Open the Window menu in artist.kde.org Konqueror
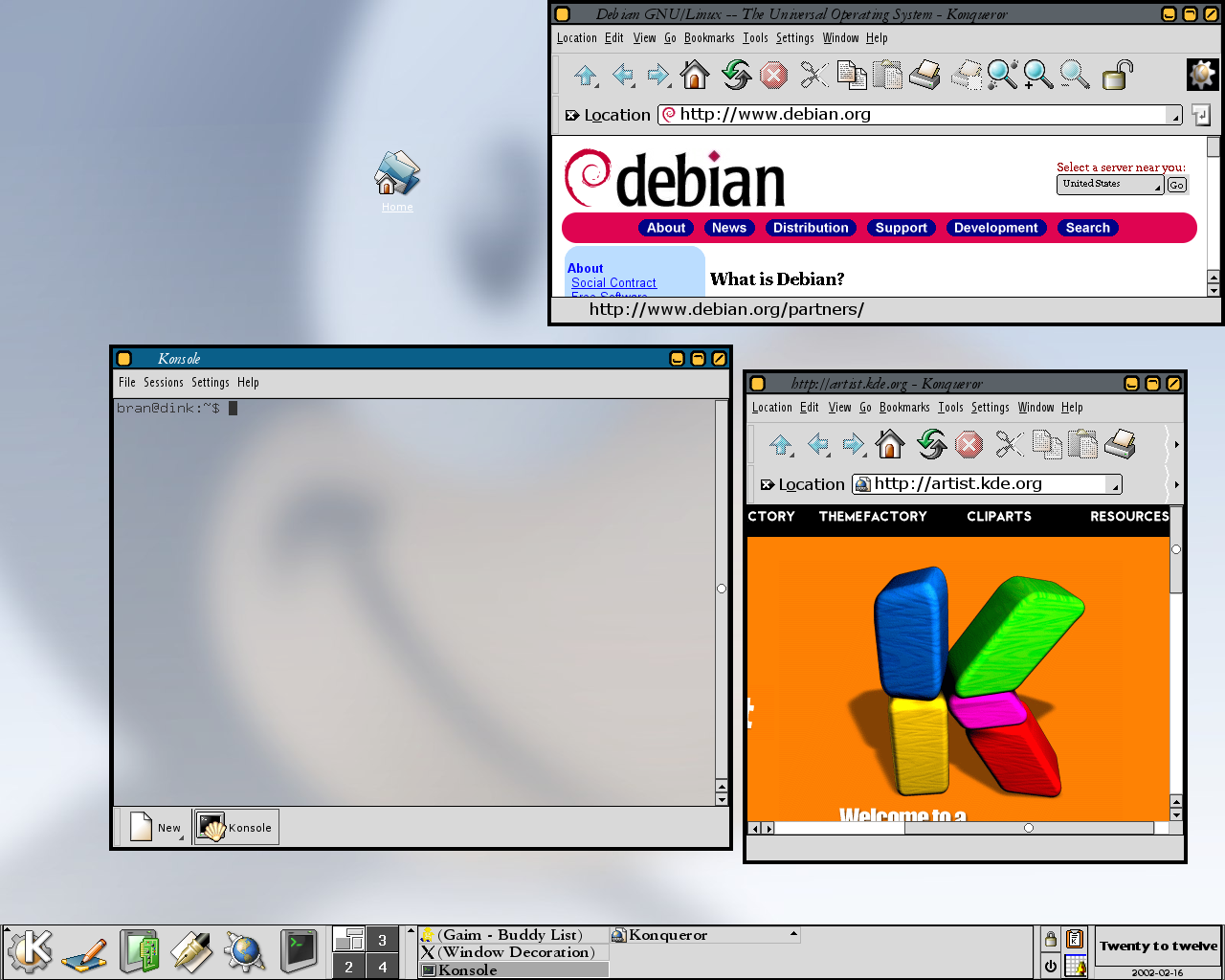 (1036, 408)
